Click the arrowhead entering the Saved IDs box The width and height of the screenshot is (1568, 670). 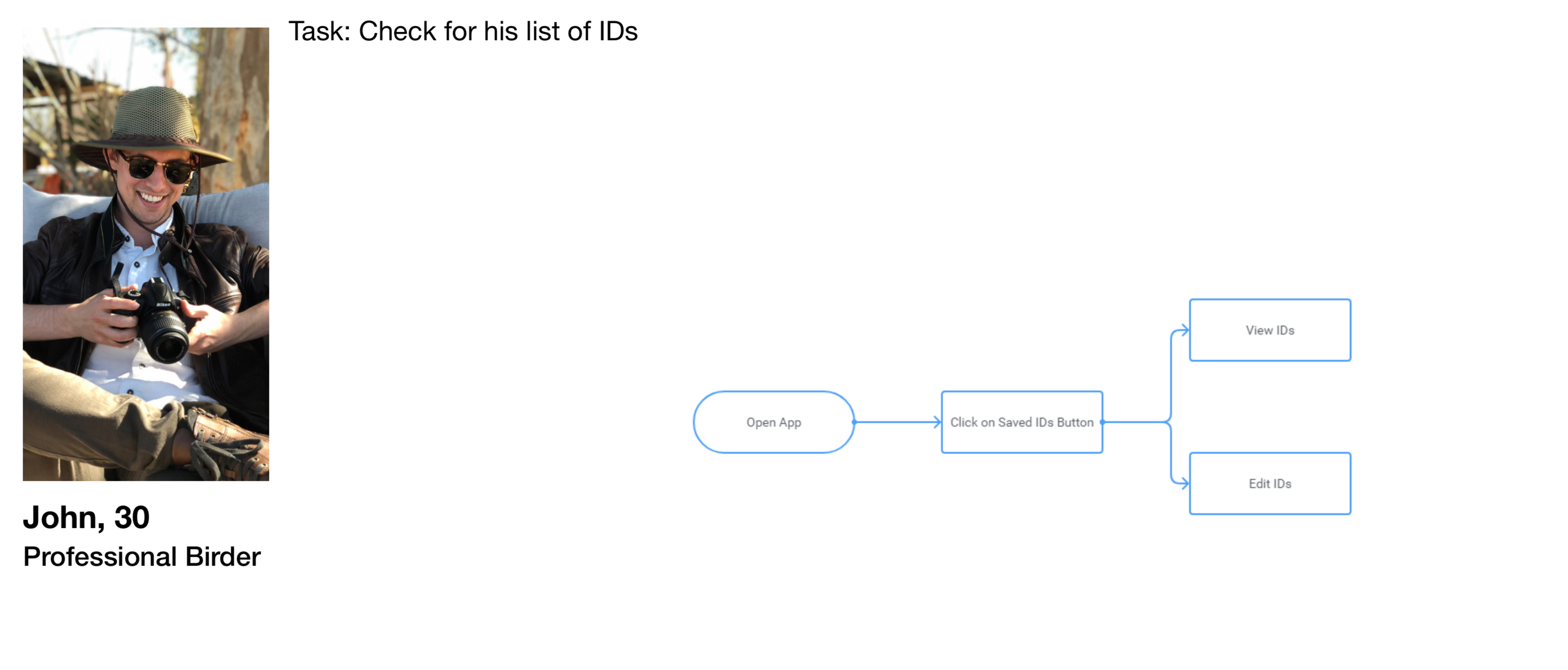(x=937, y=422)
